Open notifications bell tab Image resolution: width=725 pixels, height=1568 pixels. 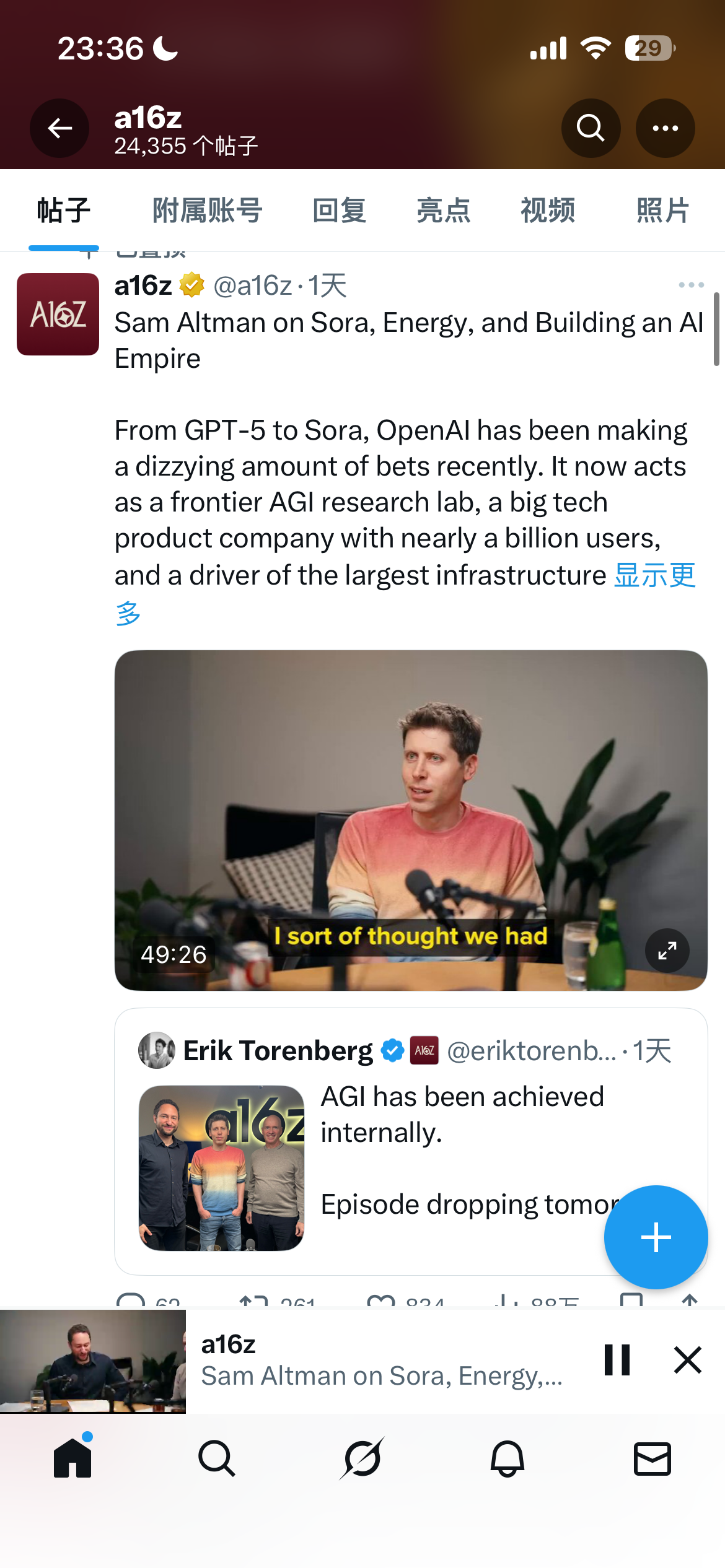[507, 1458]
